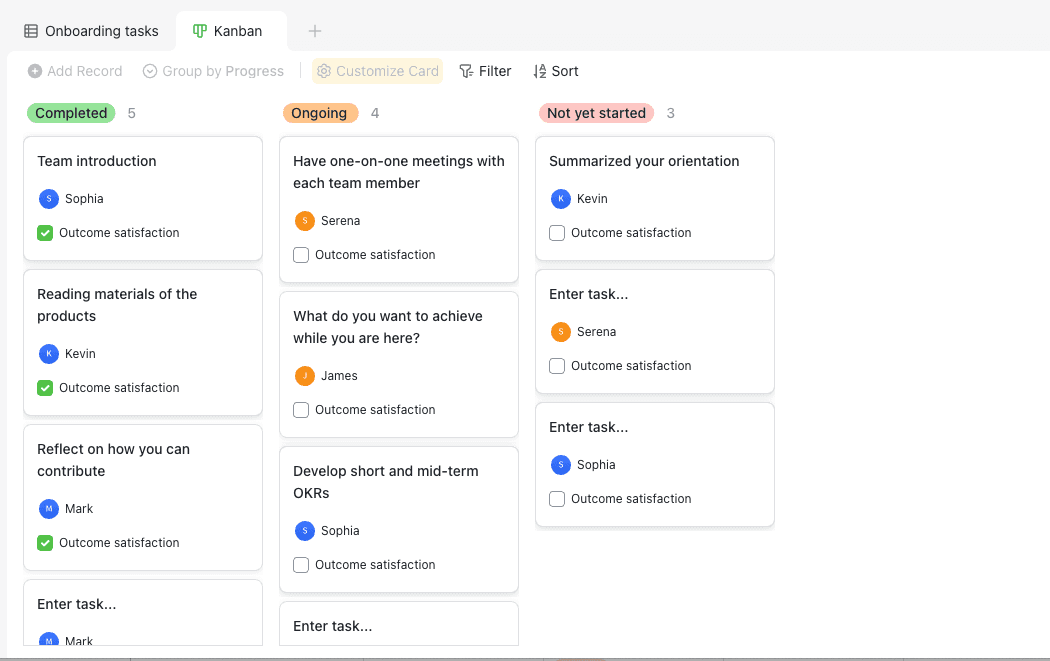Open the Reading materials of the products card
Viewport: 1050px width, 661px height.
(143, 343)
